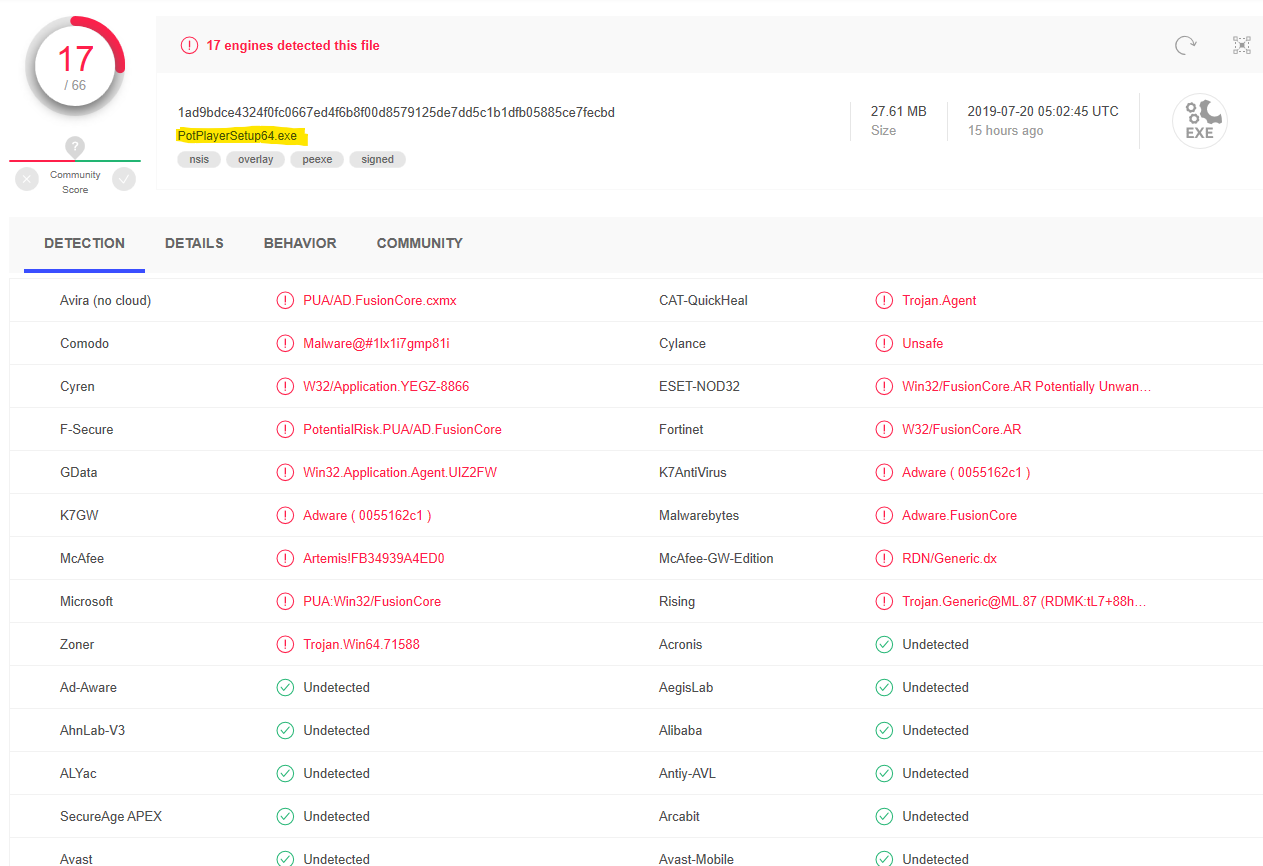The height and width of the screenshot is (866, 1263).
Task: Click Rising detection alert icon
Action: tap(884, 601)
